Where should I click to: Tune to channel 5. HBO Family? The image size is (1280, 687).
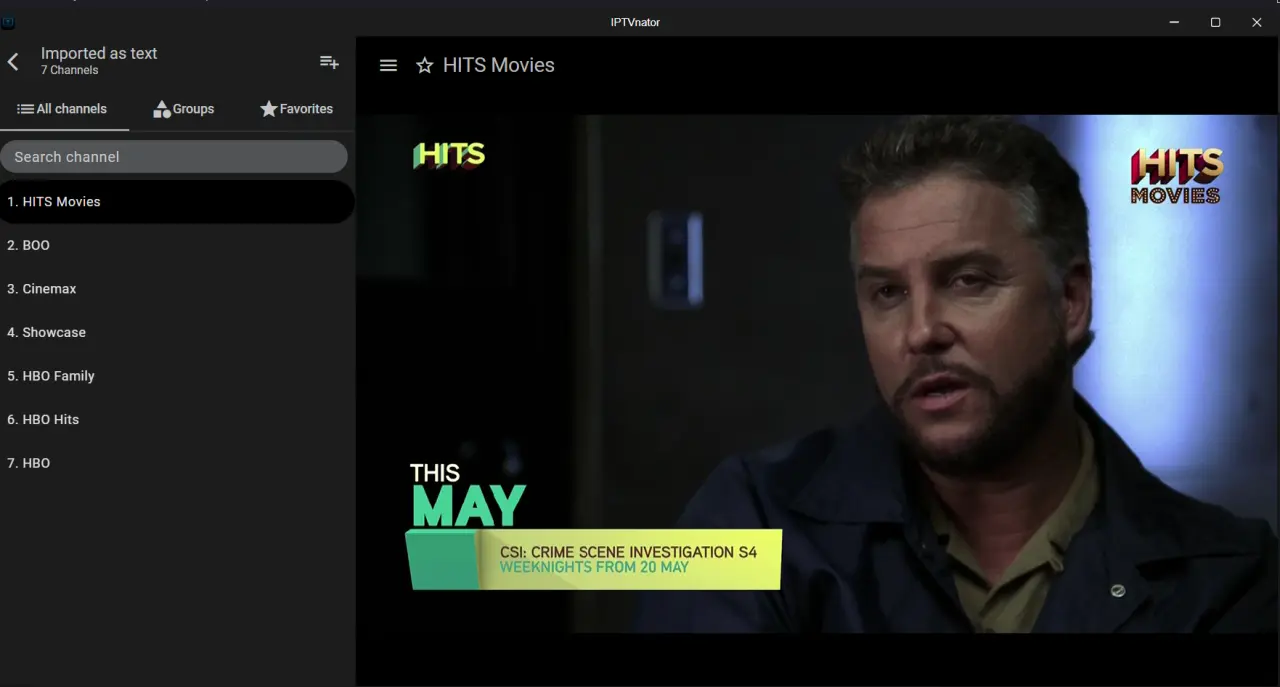[x=177, y=376]
